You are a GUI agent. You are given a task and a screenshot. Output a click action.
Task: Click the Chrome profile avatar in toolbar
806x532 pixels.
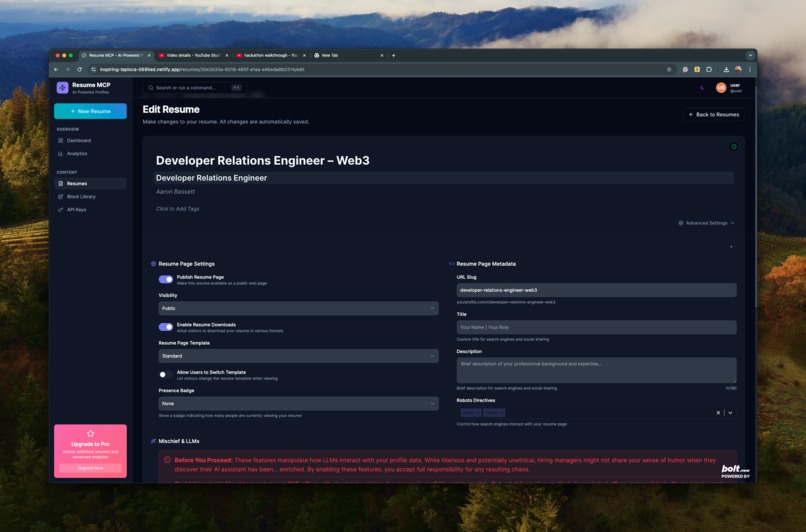coord(738,69)
